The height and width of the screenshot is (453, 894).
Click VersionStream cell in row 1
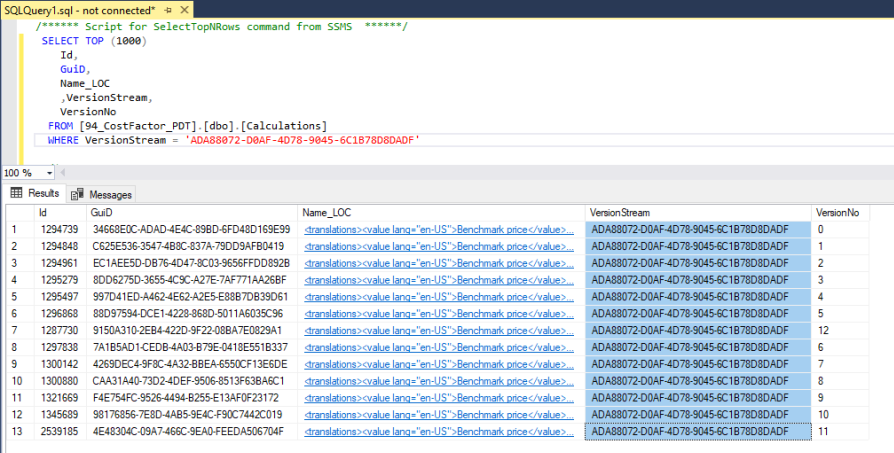tap(698, 230)
